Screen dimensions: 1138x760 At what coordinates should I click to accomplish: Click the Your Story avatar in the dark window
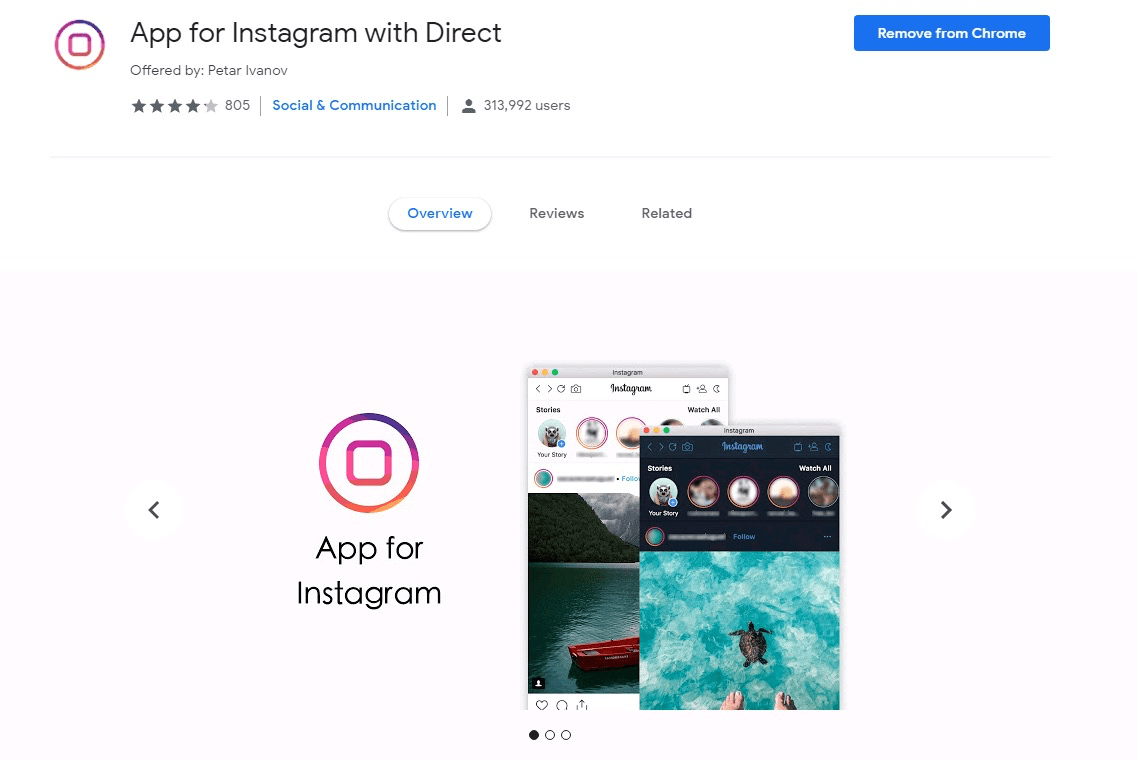(663, 493)
